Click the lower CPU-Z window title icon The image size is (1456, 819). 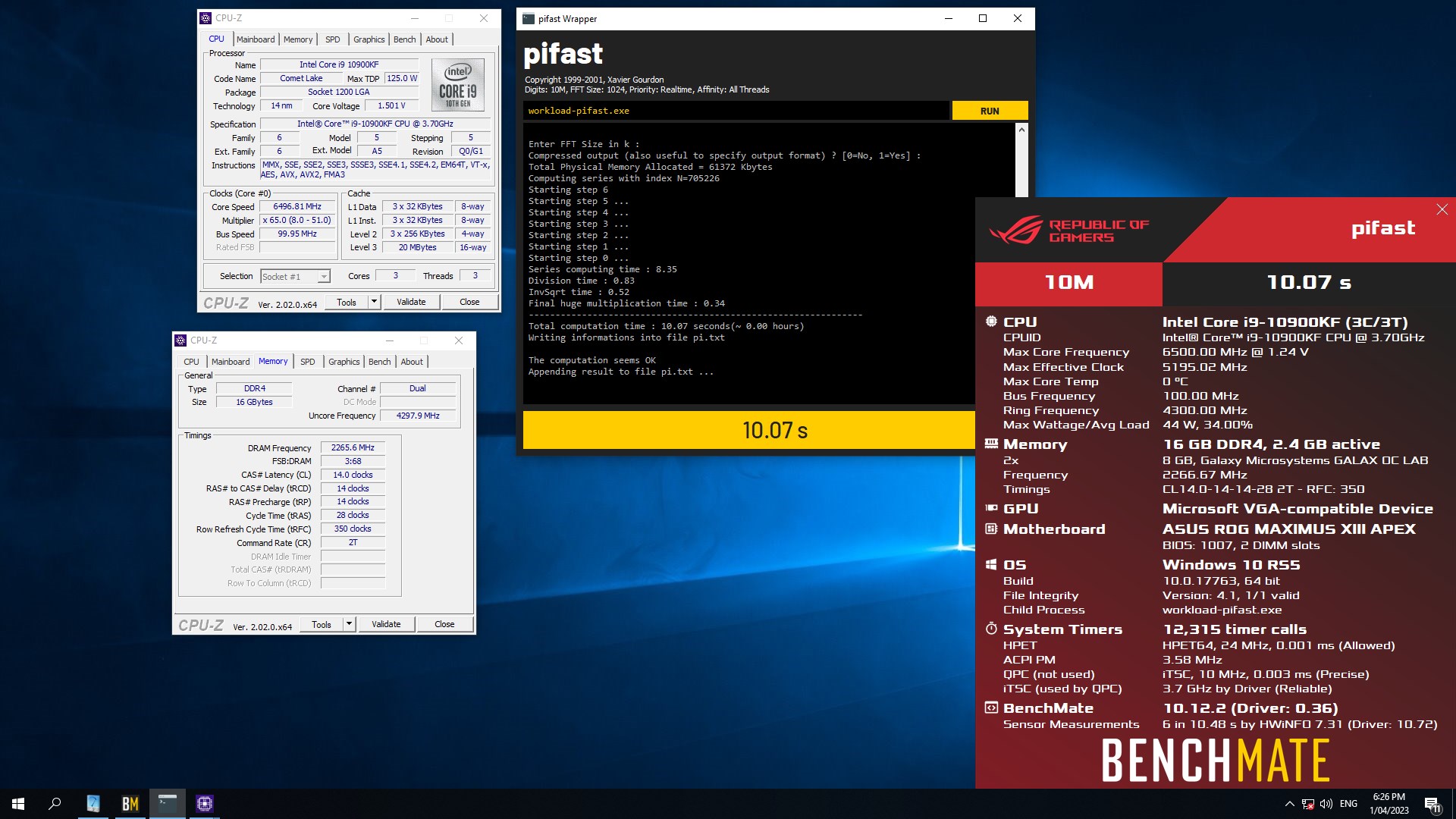pos(180,340)
